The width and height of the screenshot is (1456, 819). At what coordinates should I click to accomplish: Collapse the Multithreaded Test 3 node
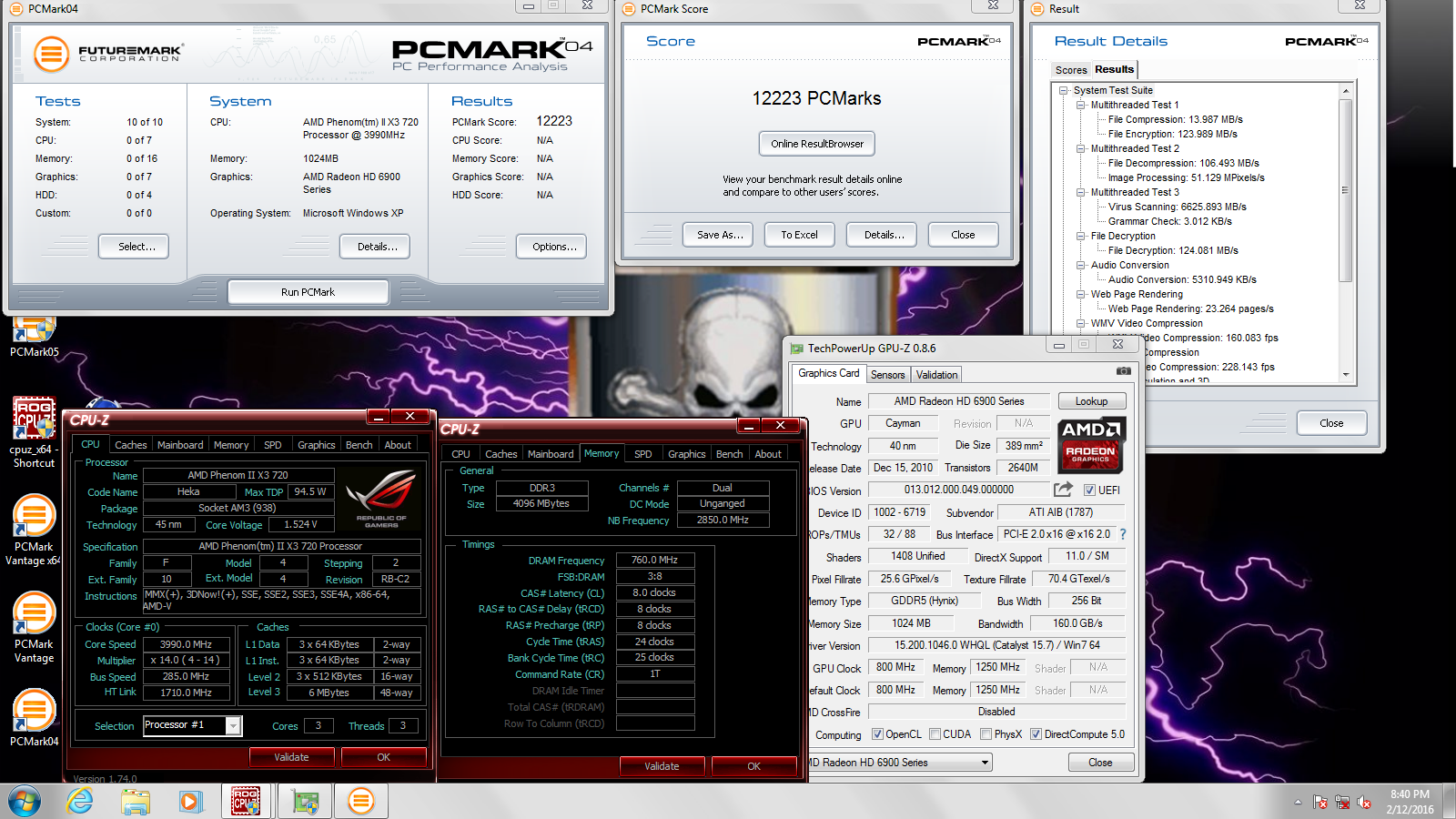pos(1081,192)
